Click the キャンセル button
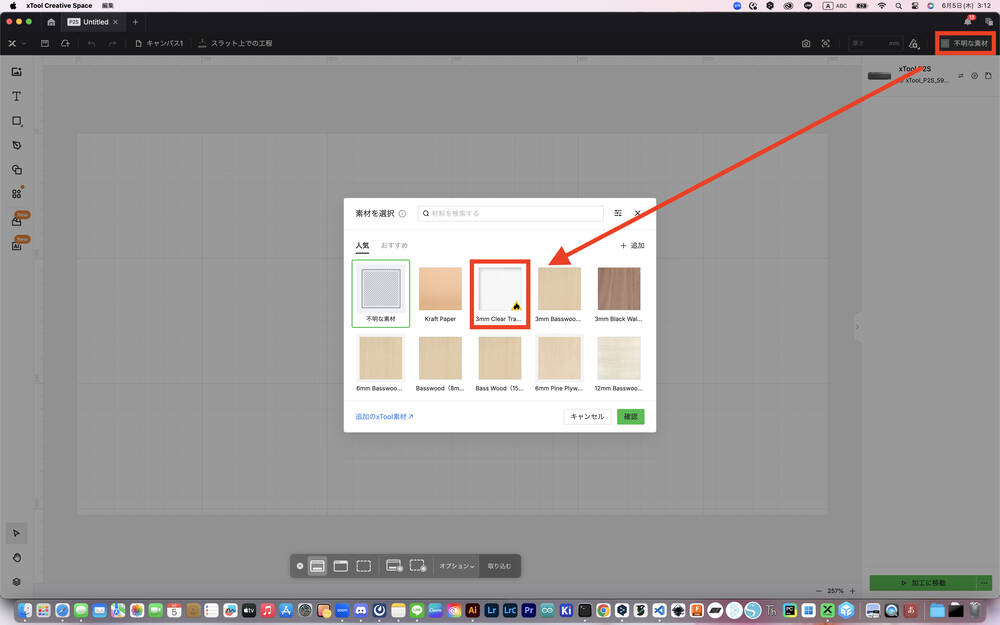The width and height of the screenshot is (1000, 625). click(x=587, y=416)
